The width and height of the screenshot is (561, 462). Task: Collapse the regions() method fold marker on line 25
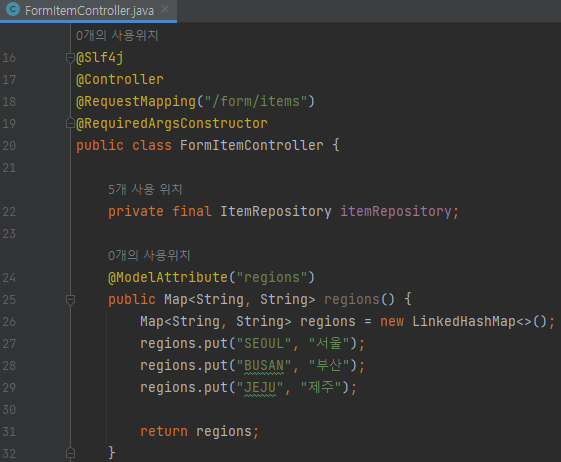pyautogui.click(x=70, y=300)
